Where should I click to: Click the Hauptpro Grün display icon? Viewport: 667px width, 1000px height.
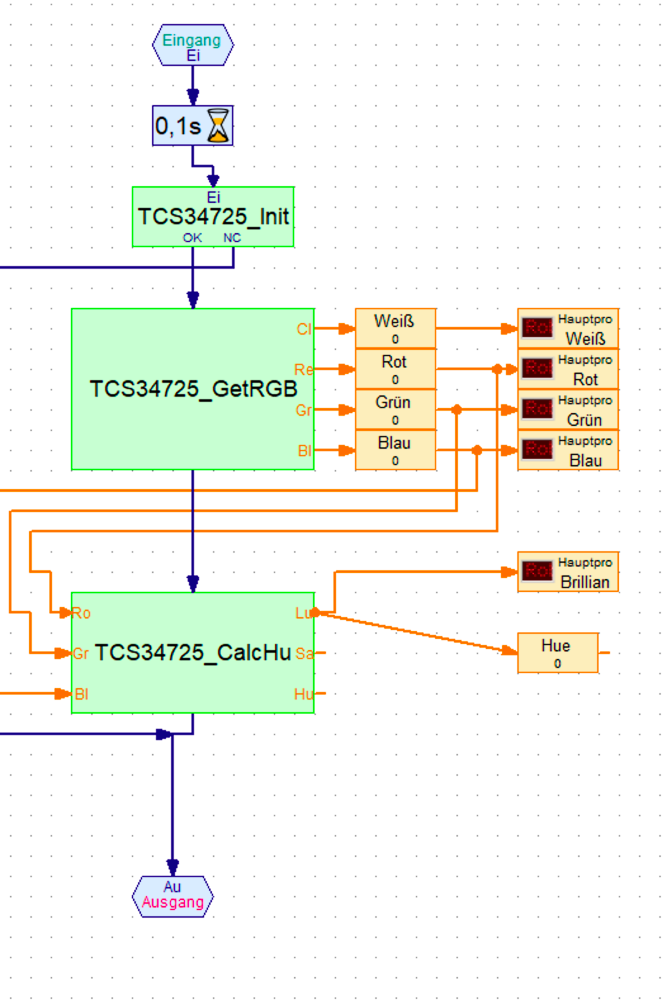(x=537, y=409)
